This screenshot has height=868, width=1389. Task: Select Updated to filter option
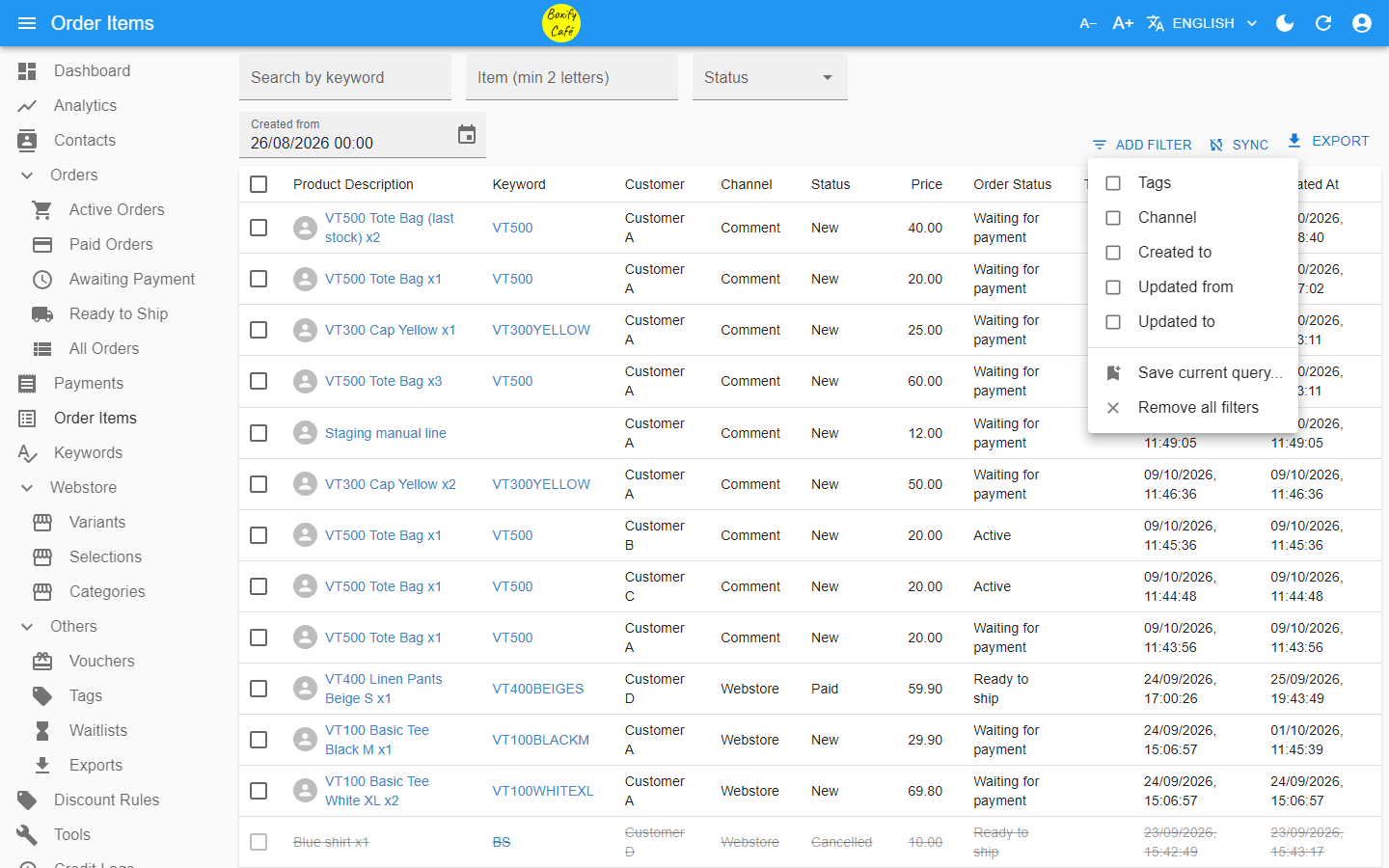1193,322
